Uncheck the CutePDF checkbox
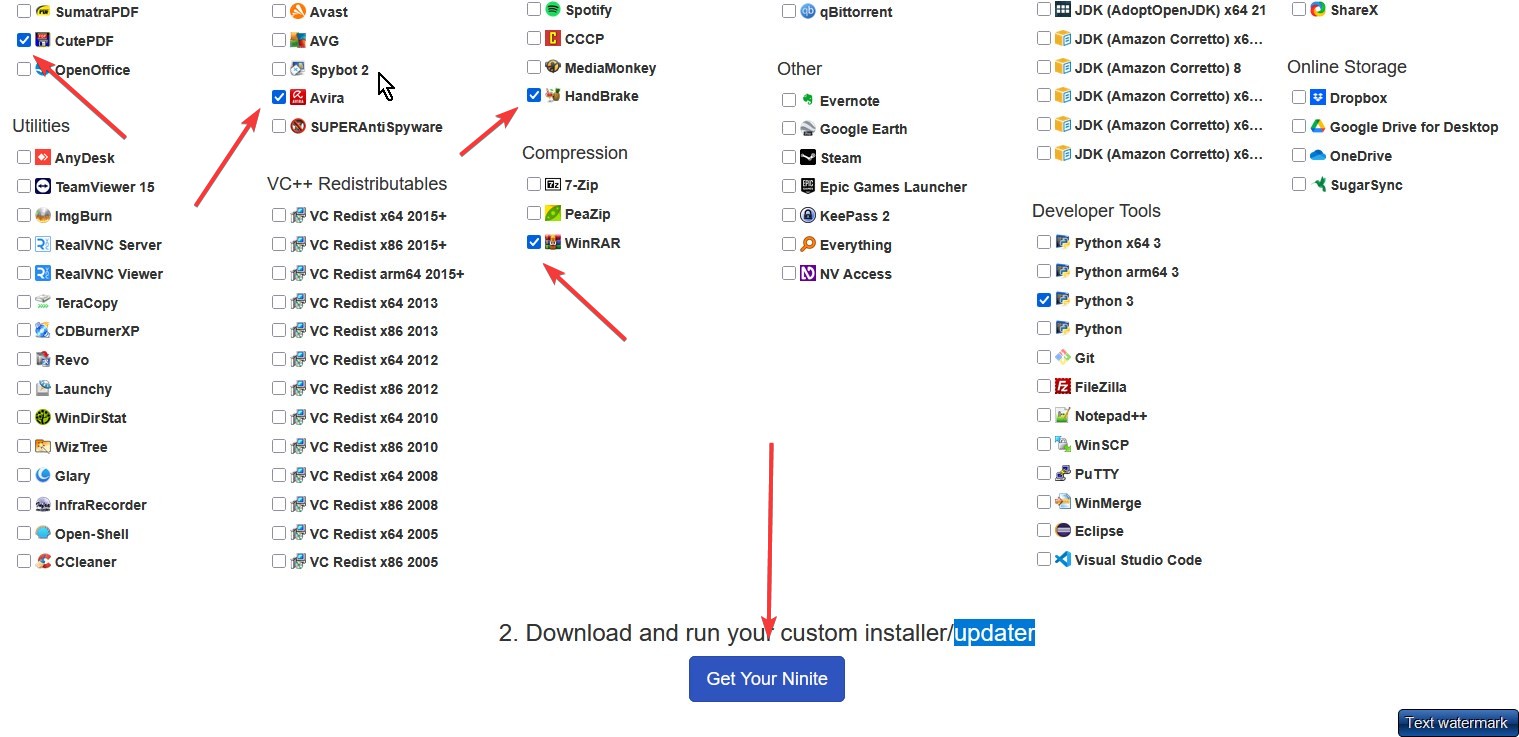This screenshot has height=737, width=1519. (x=24, y=41)
